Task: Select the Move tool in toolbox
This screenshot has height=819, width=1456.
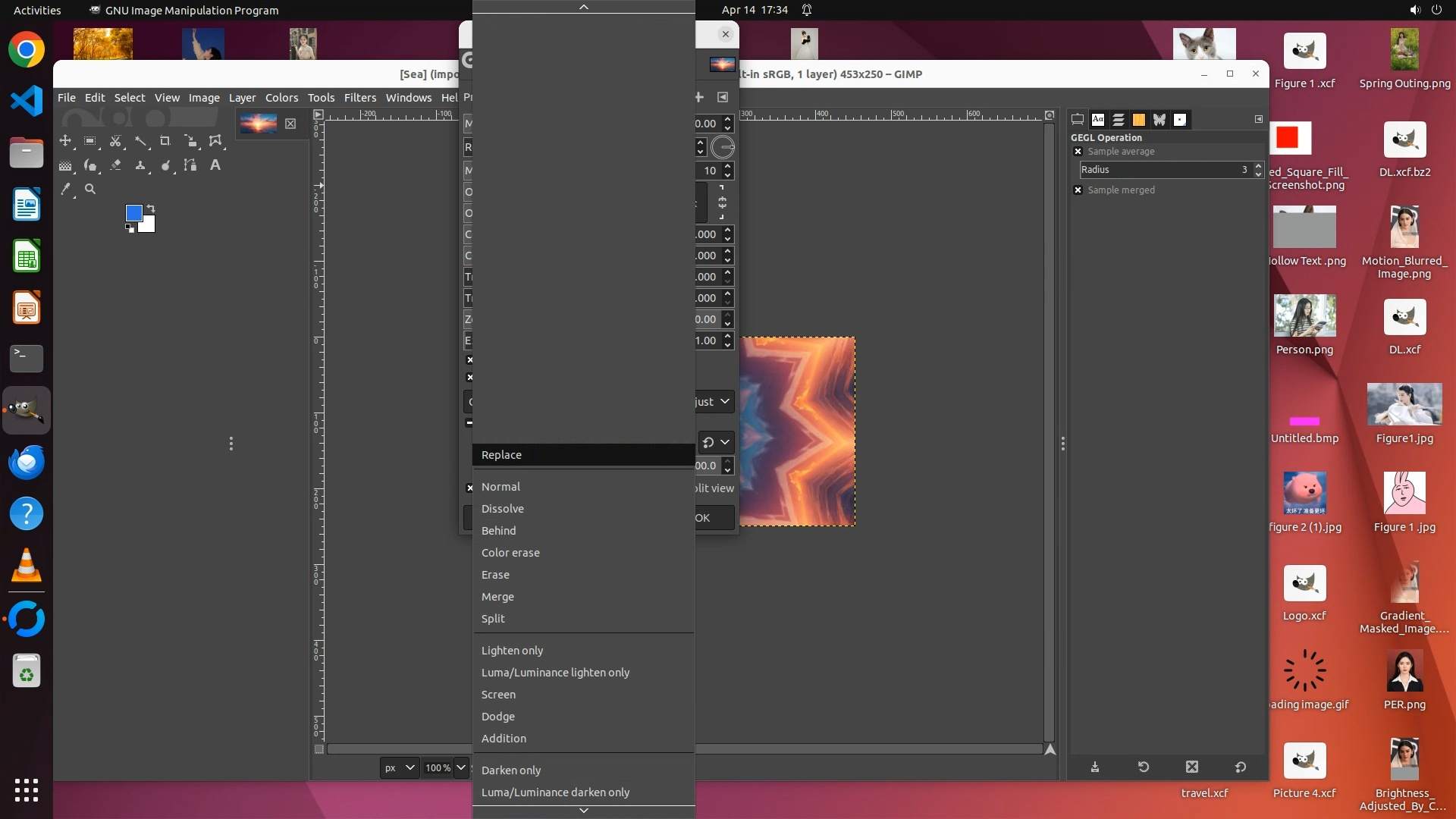Action: click(66, 141)
